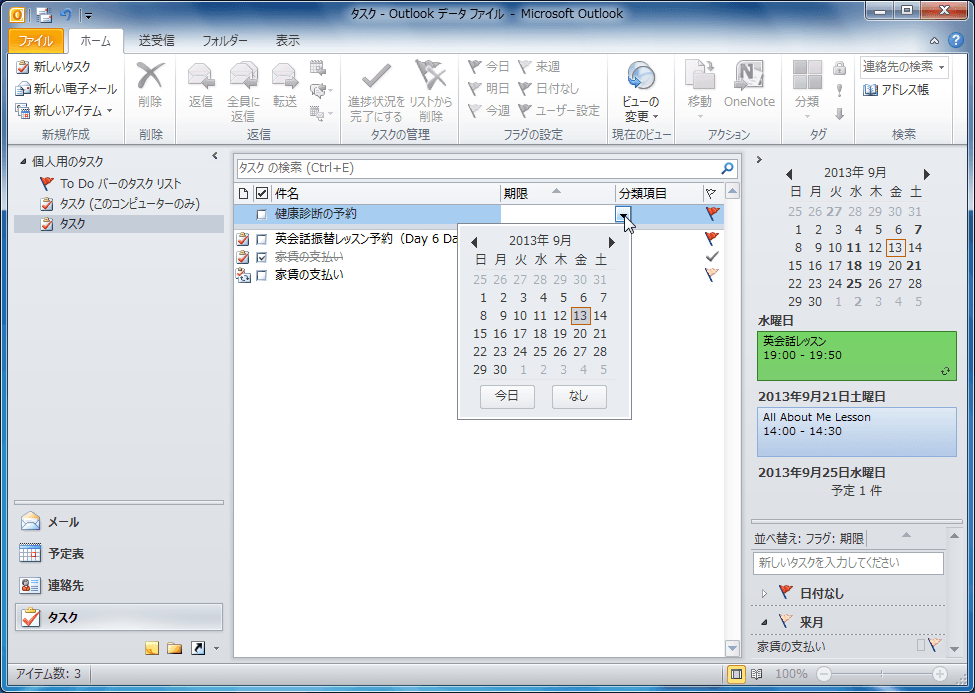Collapse the 来月 group in To-Do bar
975x693 pixels.
(x=764, y=622)
